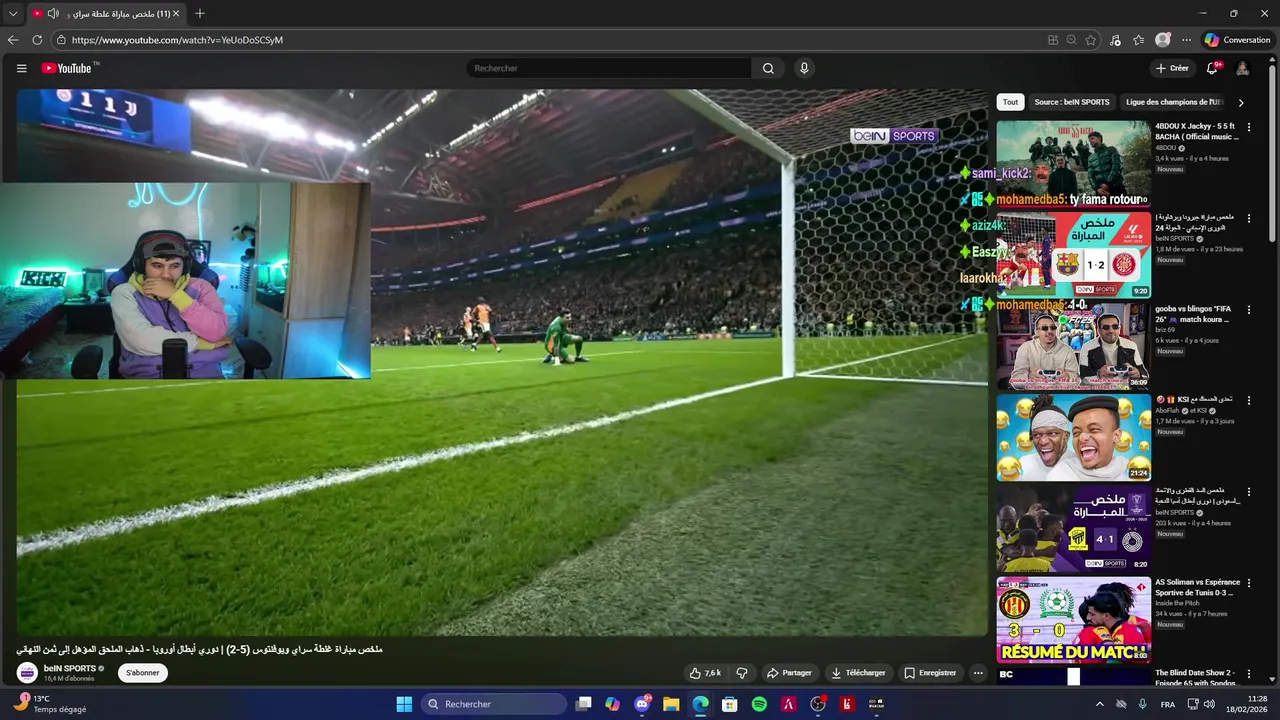The image size is (1280, 720).
Task: Open the YouTube account avatar menu
Action: pyautogui.click(x=1242, y=68)
